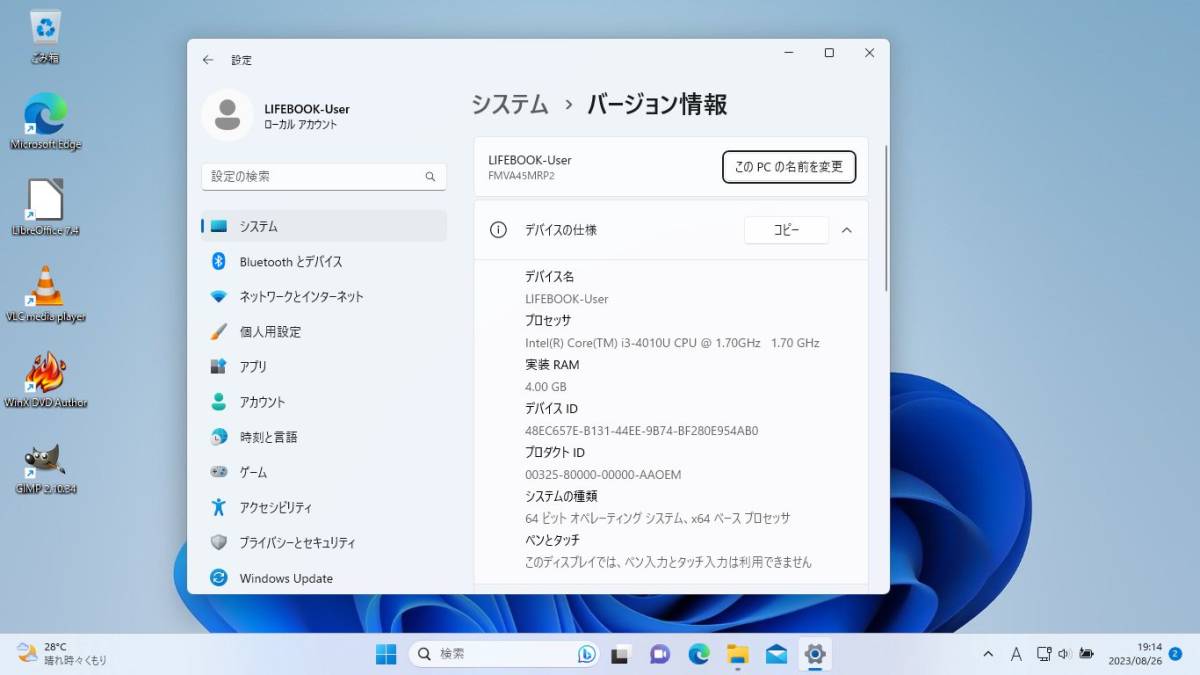Click the デバイス ID value starting 48EC657E
Viewport: 1200px width, 675px height.
[x=642, y=431]
